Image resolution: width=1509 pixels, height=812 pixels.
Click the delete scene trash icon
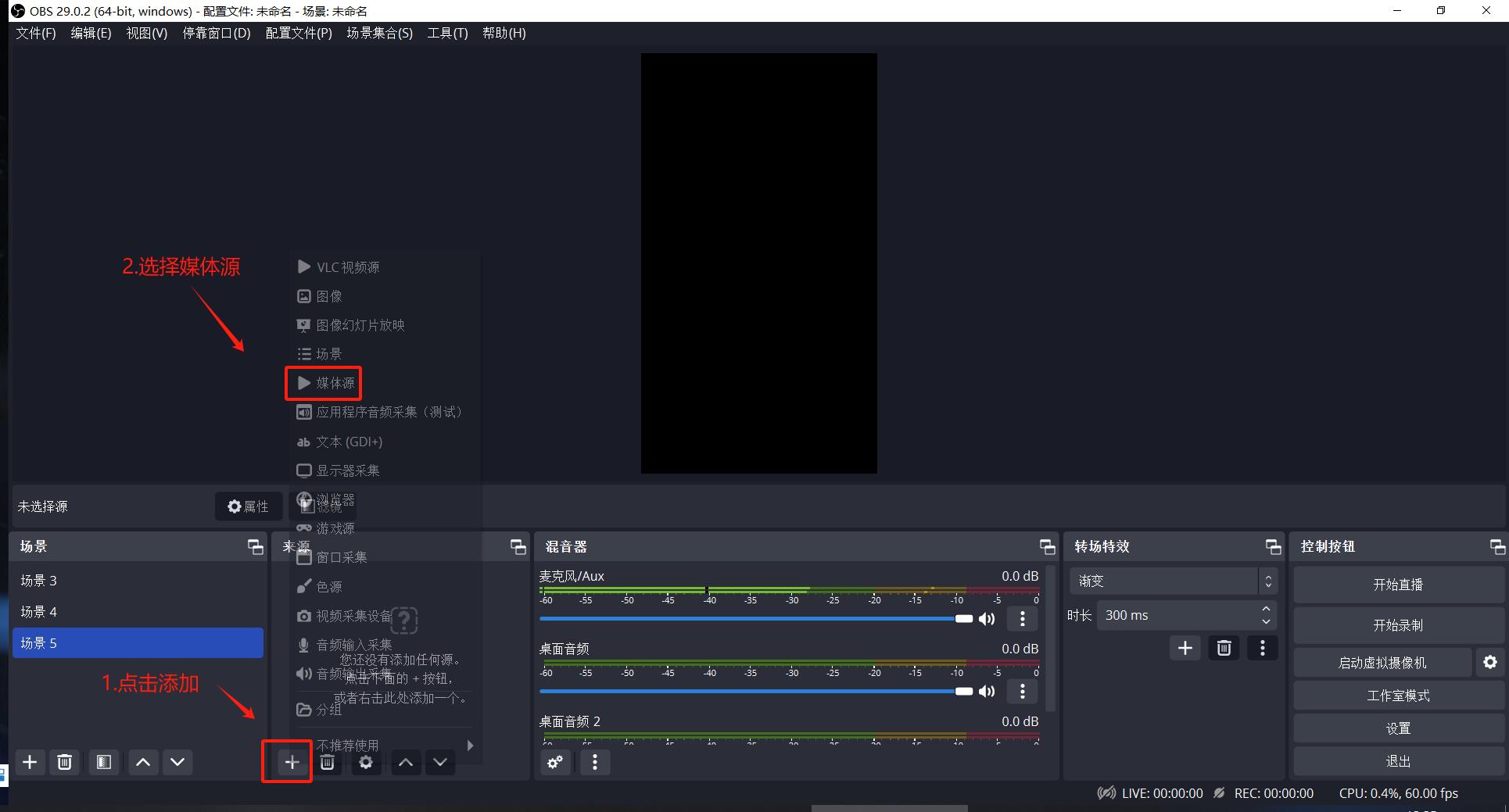tap(64, 762)
